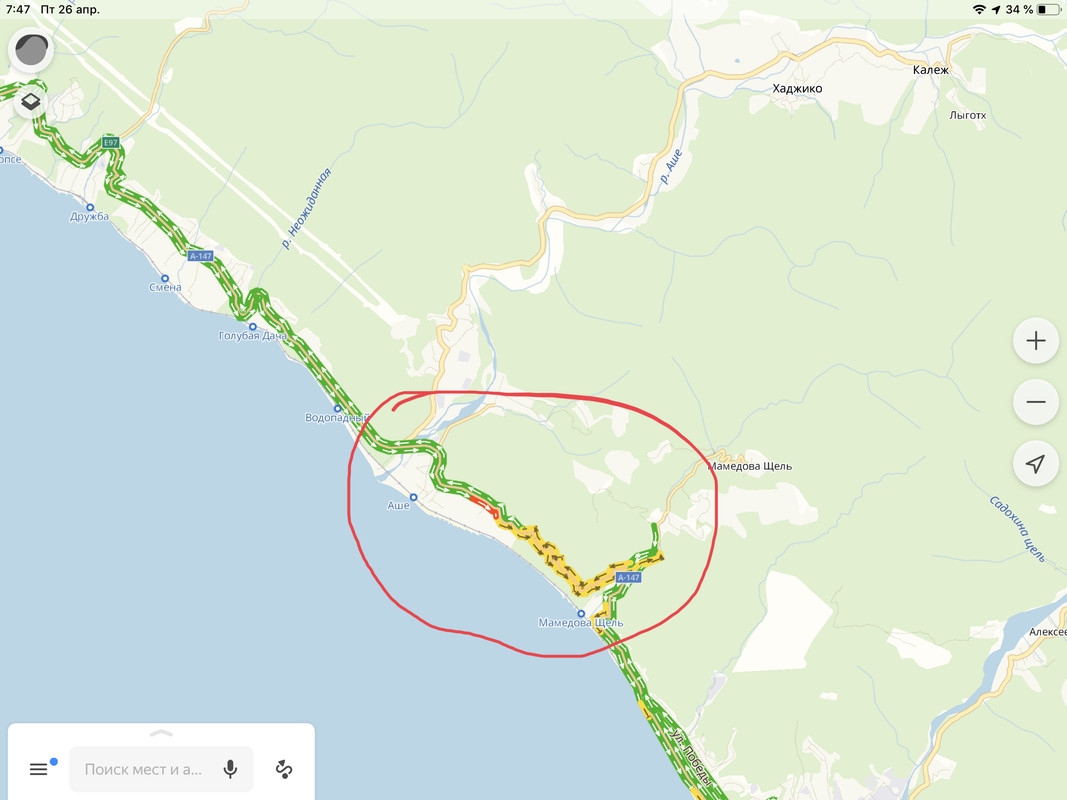
Task: Open the hamburger menu in search panel
Action: [x=39, y=769]
